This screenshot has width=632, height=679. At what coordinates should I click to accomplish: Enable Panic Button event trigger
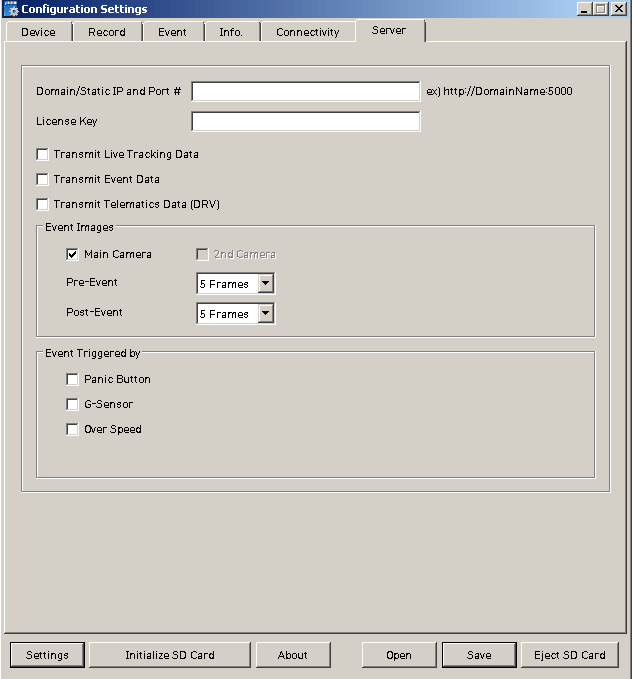(x=73, y=379)
